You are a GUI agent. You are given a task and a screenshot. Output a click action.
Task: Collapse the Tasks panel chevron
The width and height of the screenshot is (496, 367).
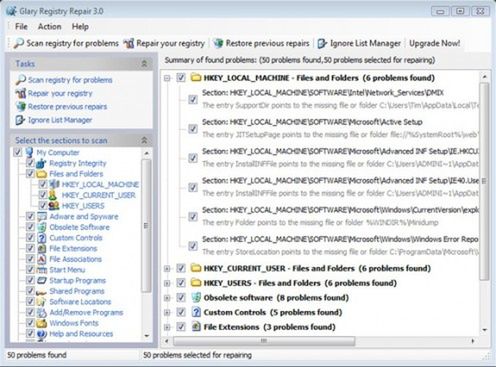(x=144, y=63)
